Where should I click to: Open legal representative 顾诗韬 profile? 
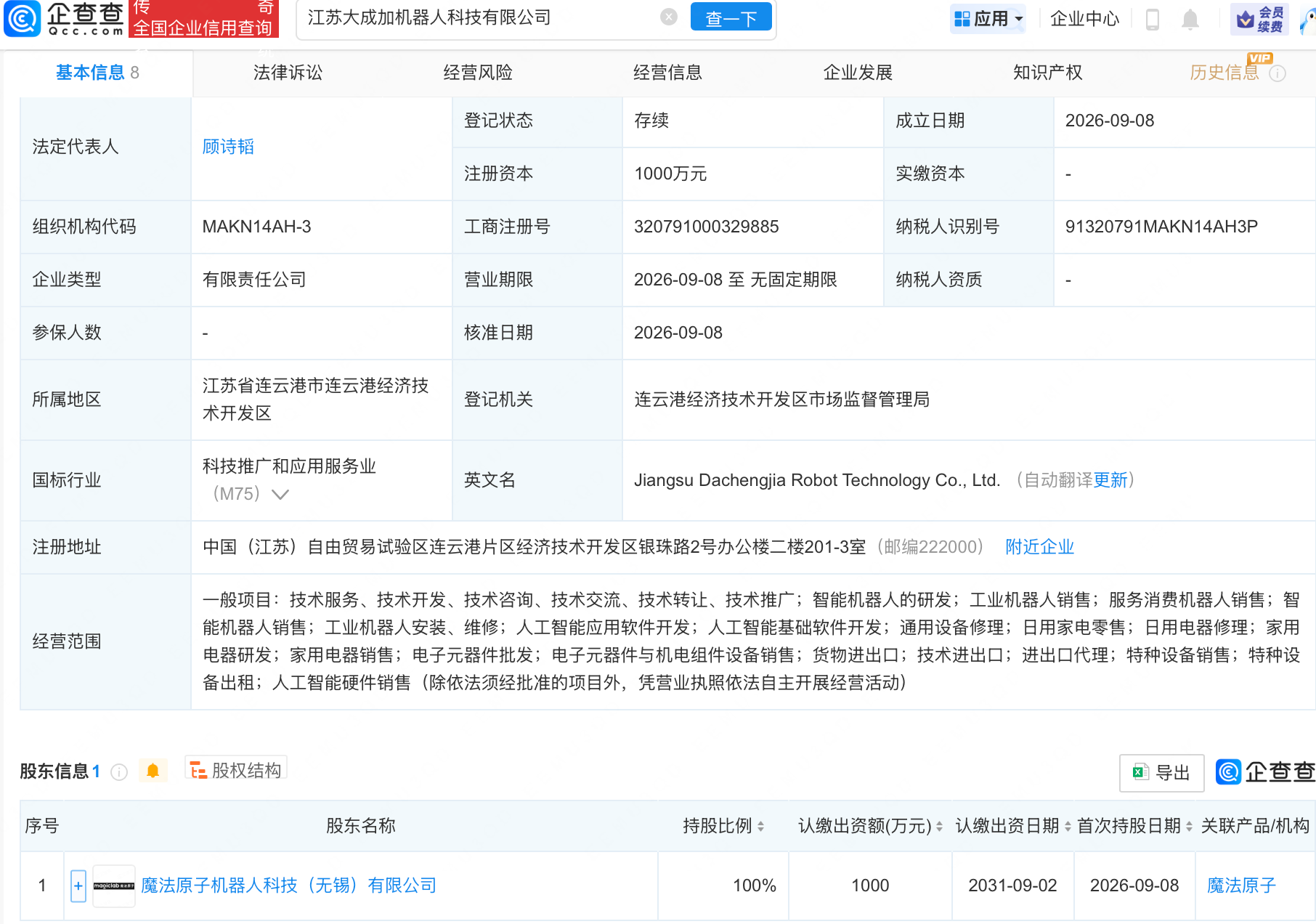[x=228, y=147]
